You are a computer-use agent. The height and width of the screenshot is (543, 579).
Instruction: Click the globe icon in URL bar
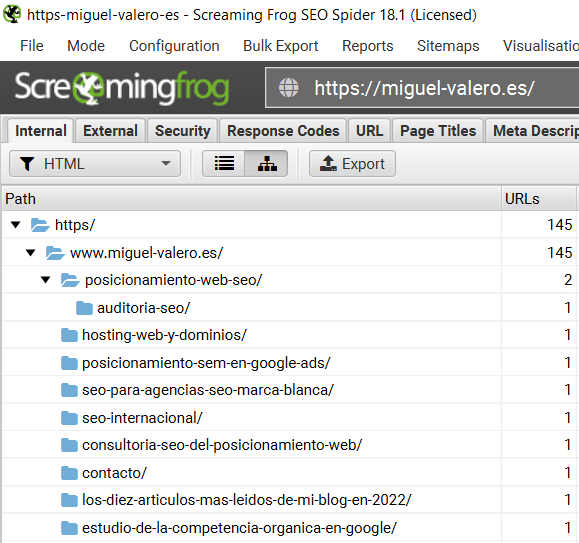click(x=288, y=88)
